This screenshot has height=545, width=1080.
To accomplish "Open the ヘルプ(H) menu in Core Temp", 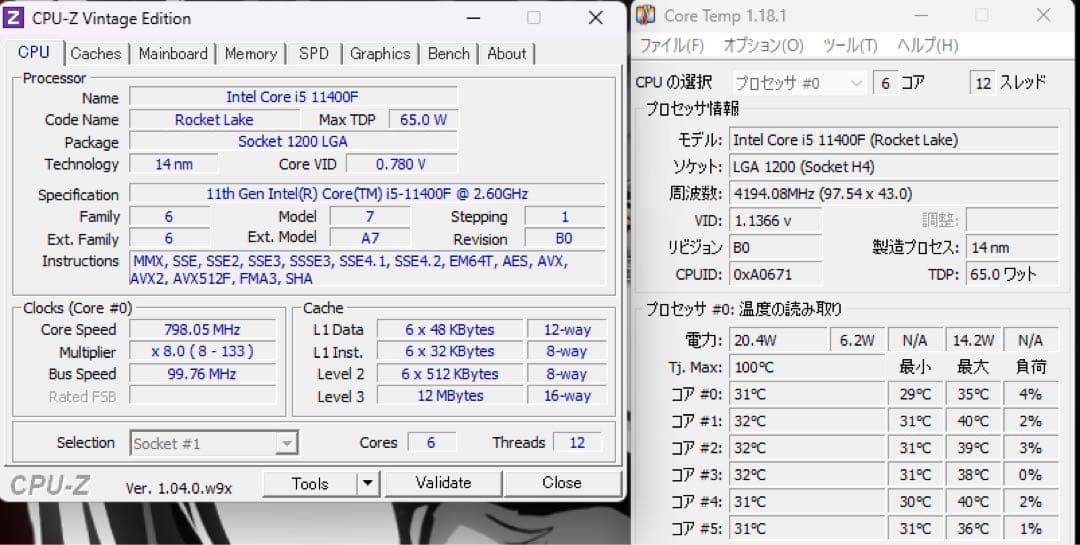I will point(927,45).
